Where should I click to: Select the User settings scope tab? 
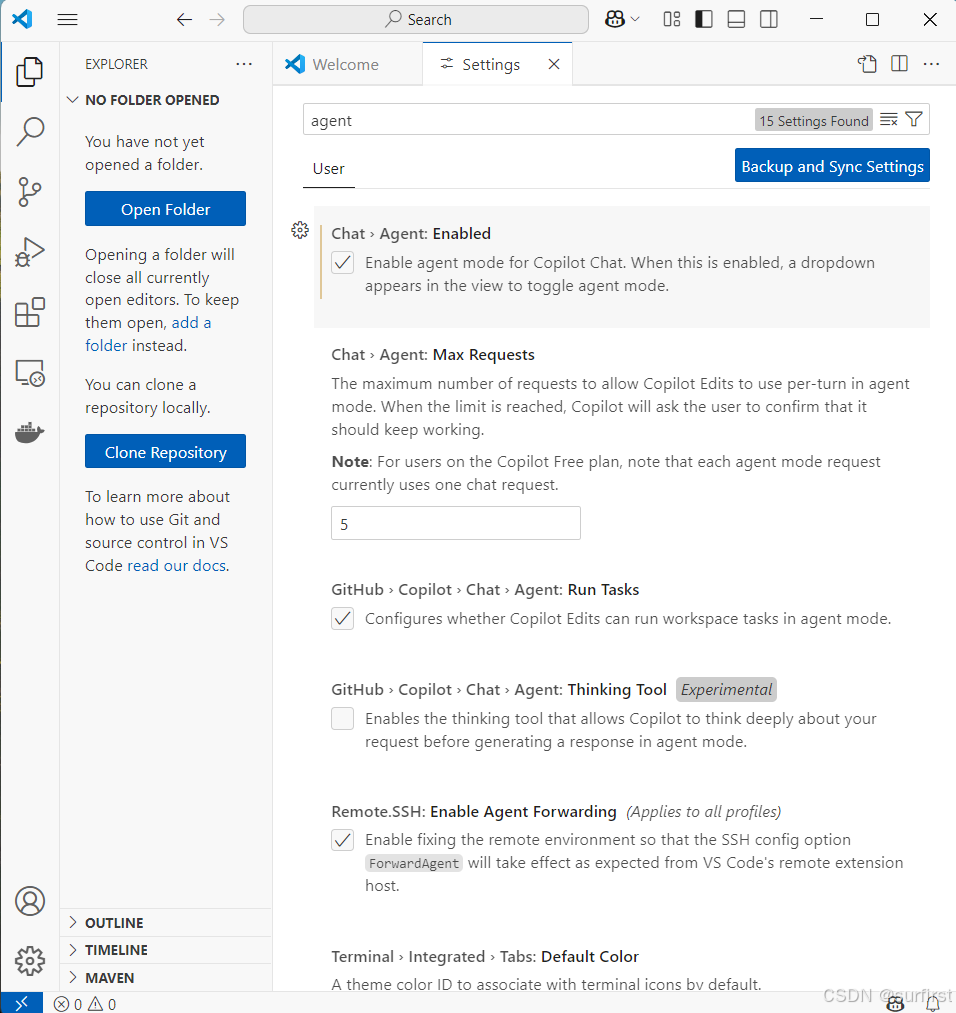[329, 169]
